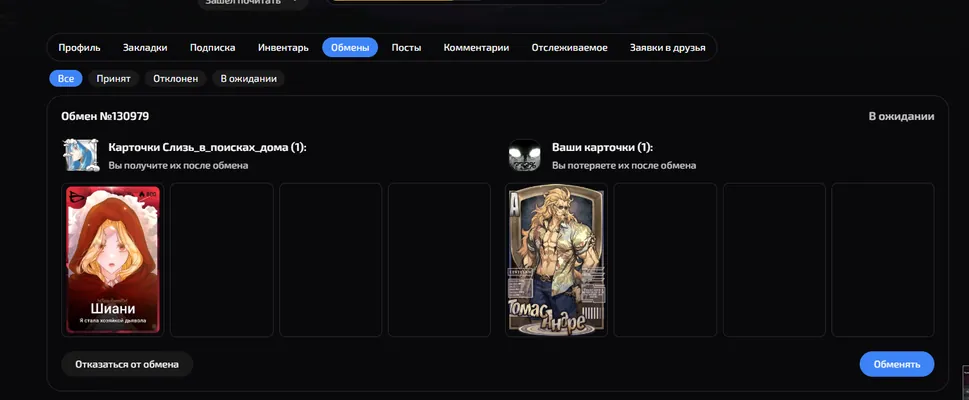
Task: Open the Посты tab
Action: click(x=406, y=48)
